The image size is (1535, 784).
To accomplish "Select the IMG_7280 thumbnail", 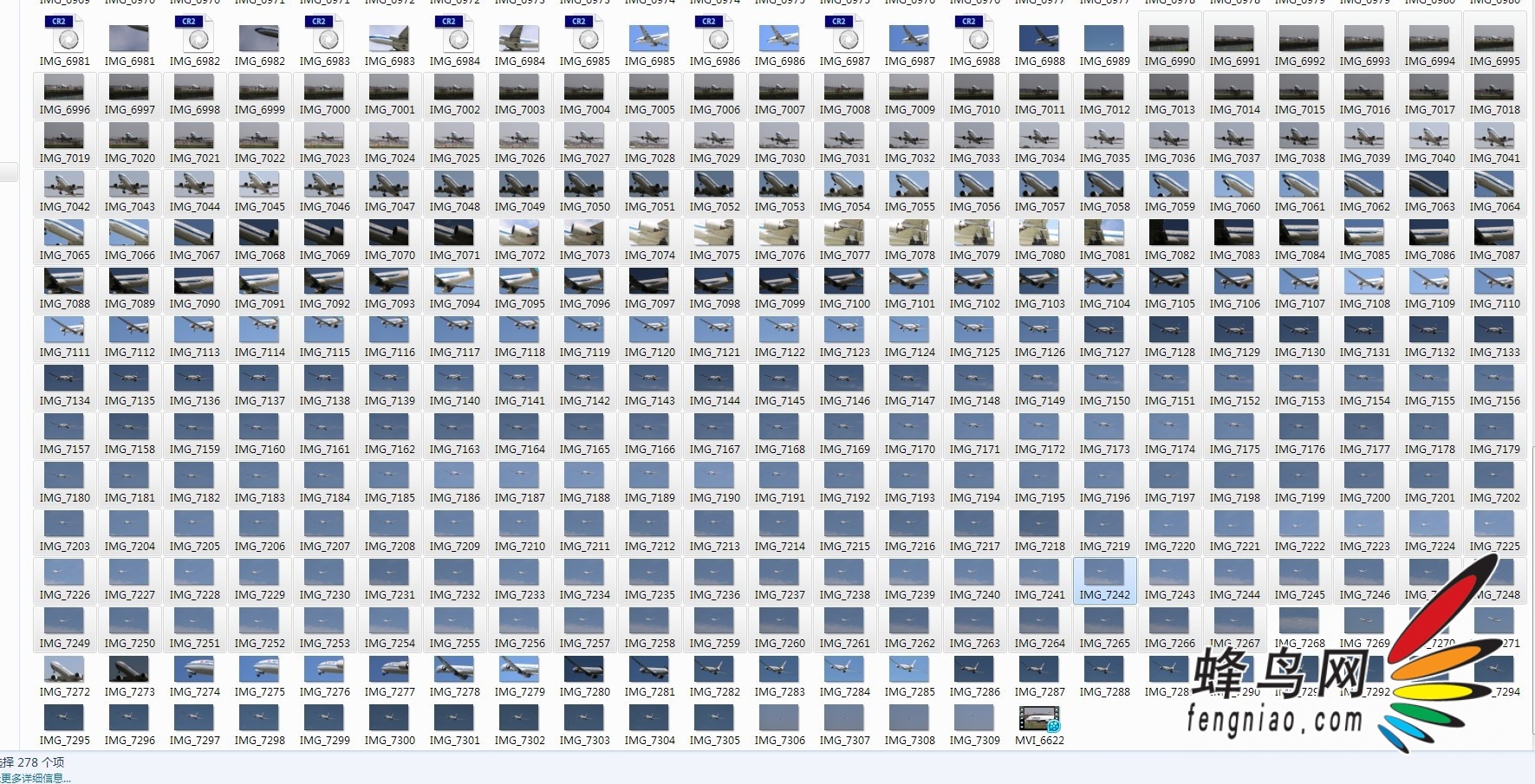I will pyautogui.click(x=584, y=669).
